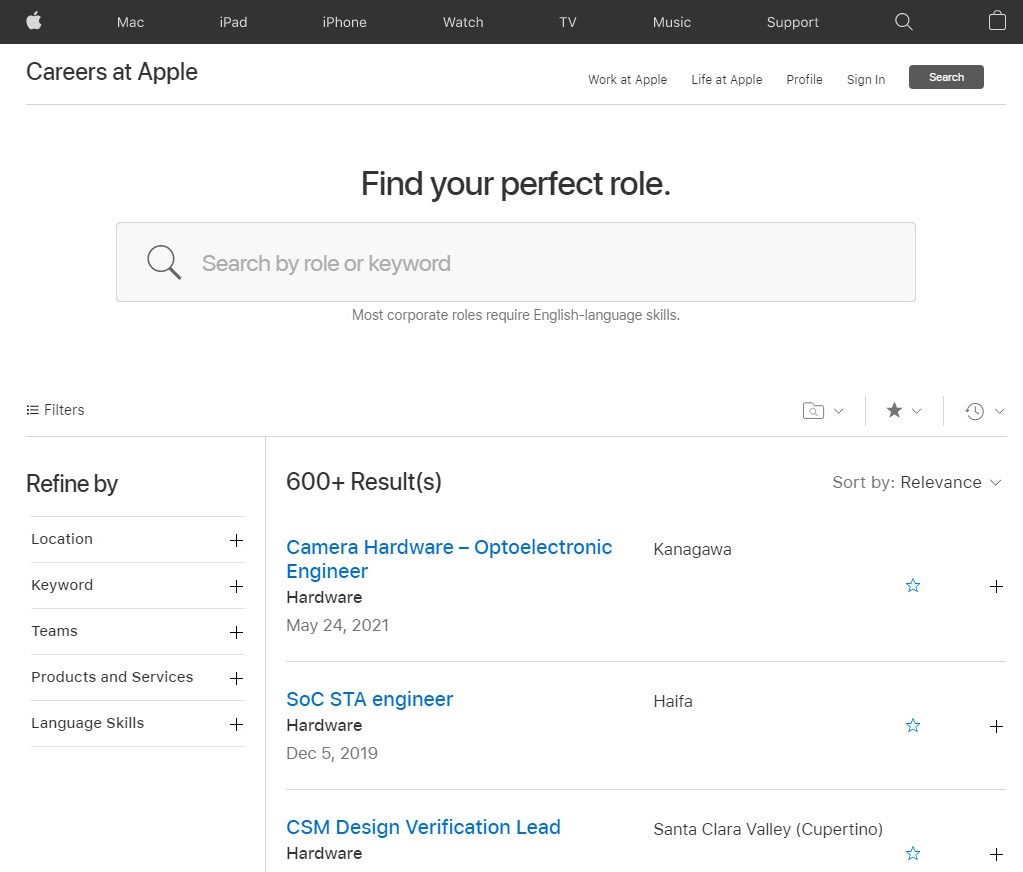Screen dimensions: 1023x872
Task: Open favorites star dropdown
Action: pyautogui.click(x=894, y=411)
